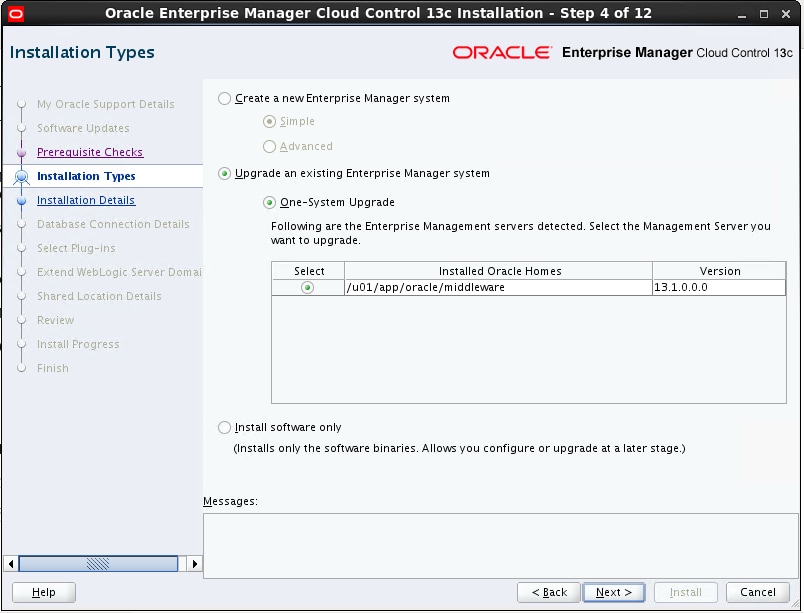Close the installer window
This screenshot has width=804, height=613.
786,14
